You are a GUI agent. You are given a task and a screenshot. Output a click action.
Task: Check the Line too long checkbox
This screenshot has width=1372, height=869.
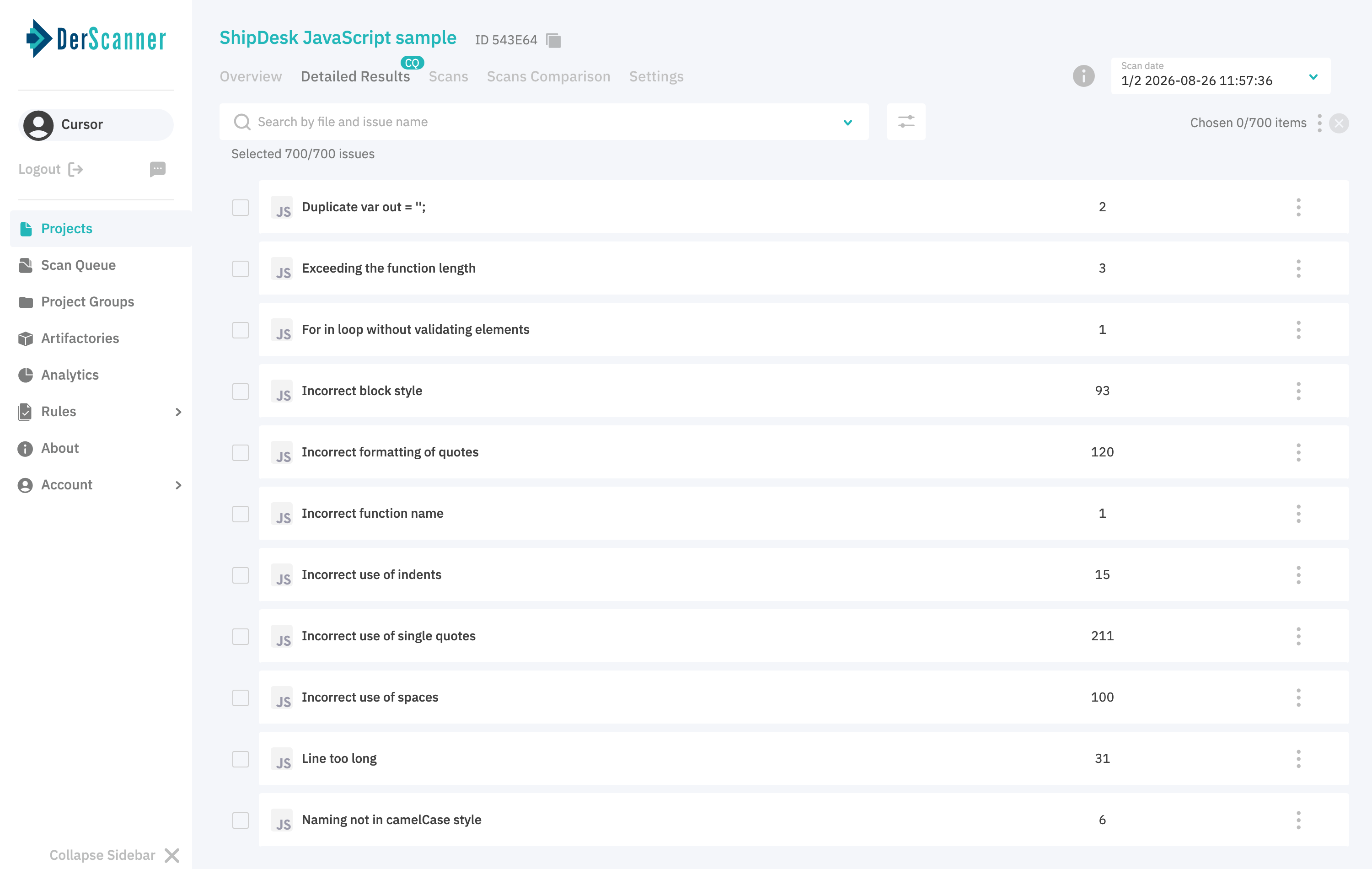pos(241,759)
